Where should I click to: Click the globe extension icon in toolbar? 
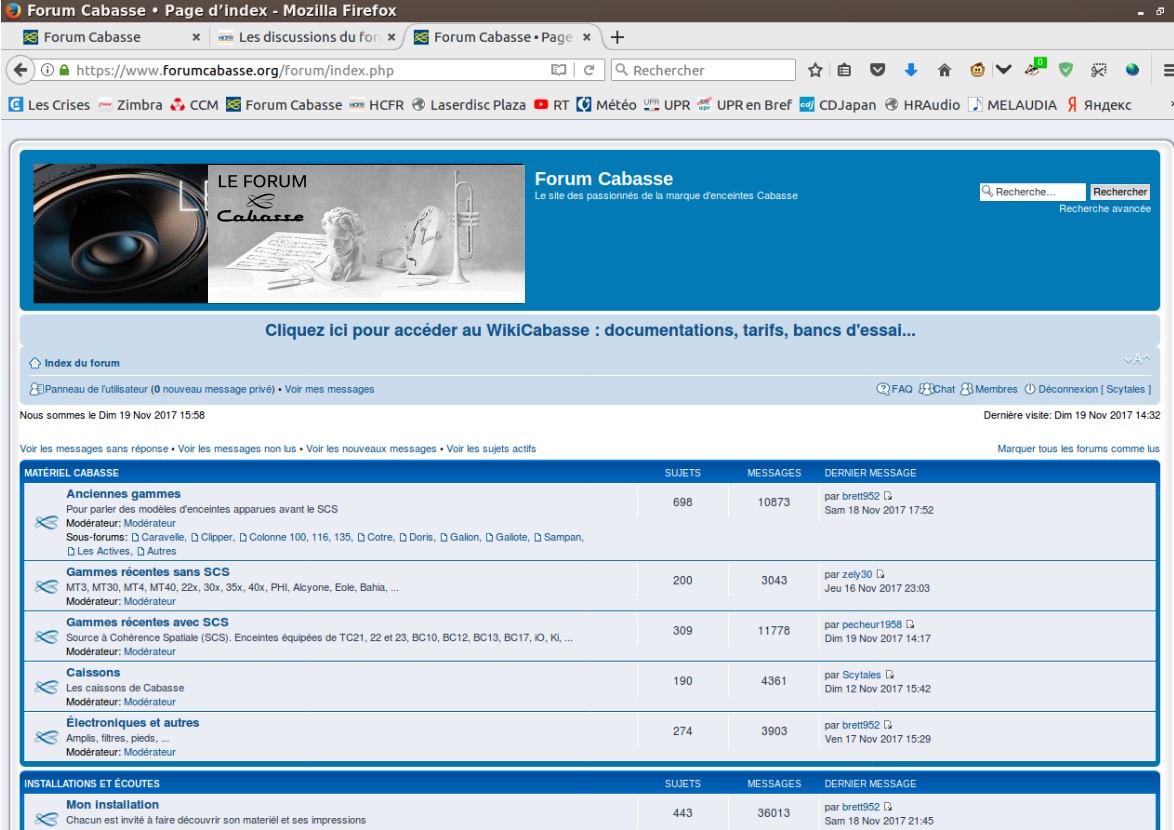(1132, 70)
